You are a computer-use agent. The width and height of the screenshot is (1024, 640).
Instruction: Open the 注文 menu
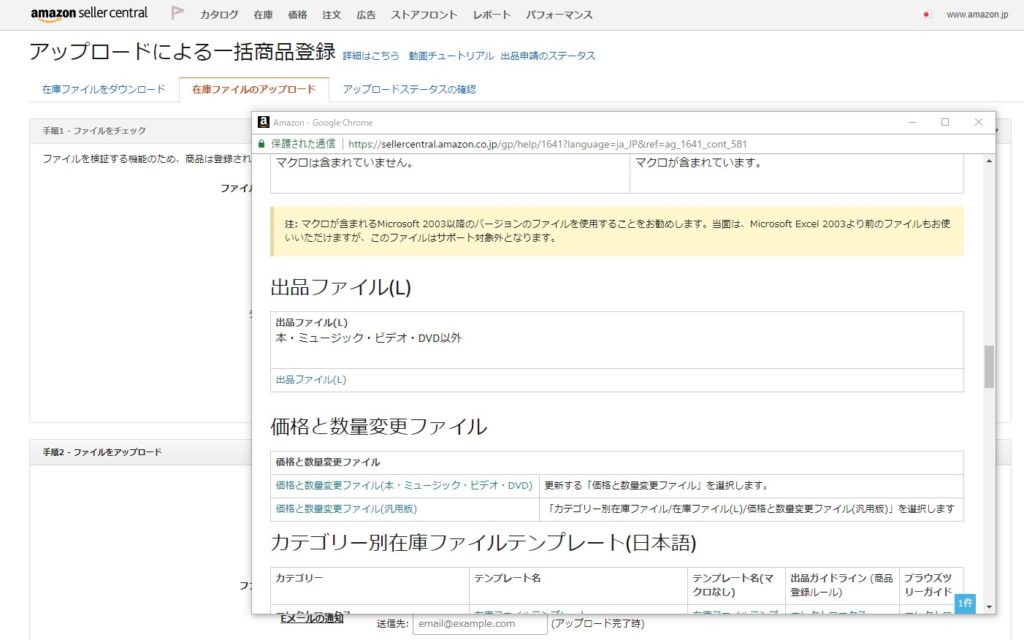(331, 14)
